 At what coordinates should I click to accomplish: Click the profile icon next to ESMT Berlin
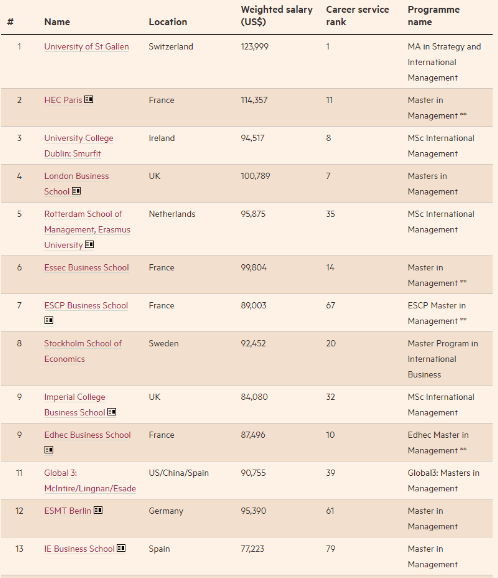coord(98,510)
